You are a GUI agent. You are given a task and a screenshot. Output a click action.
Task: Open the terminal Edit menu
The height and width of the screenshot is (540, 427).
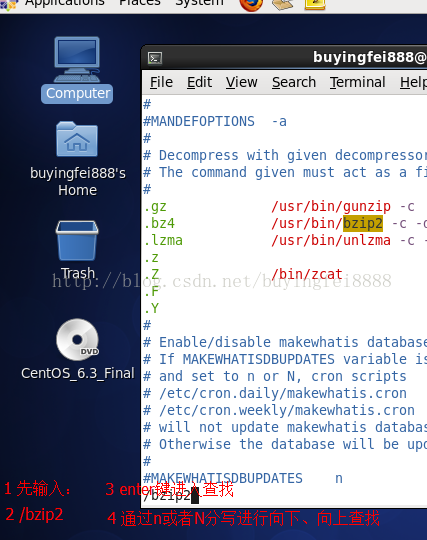coord(199,82)
